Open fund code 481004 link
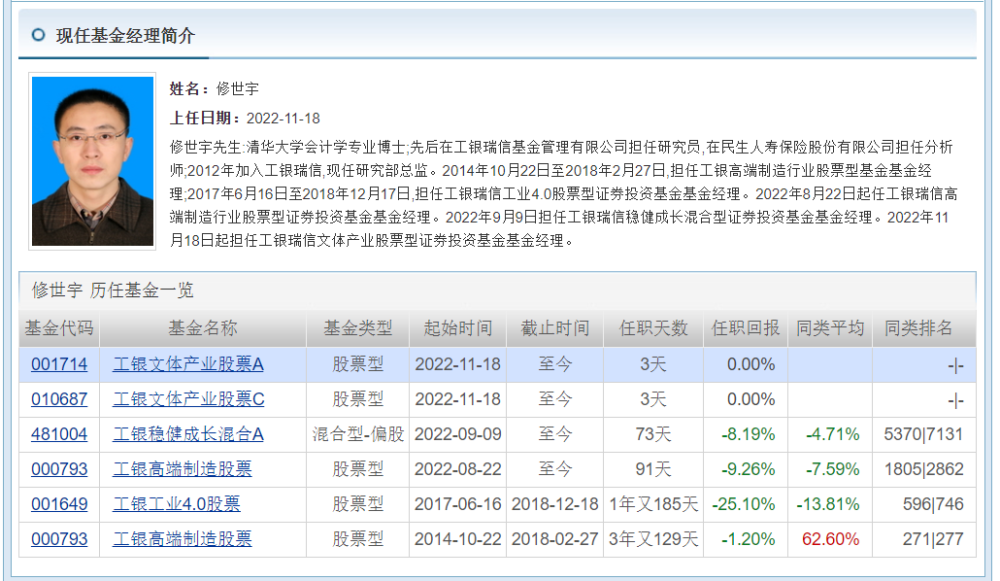The image size is (1000, 581). pos(59,434)
